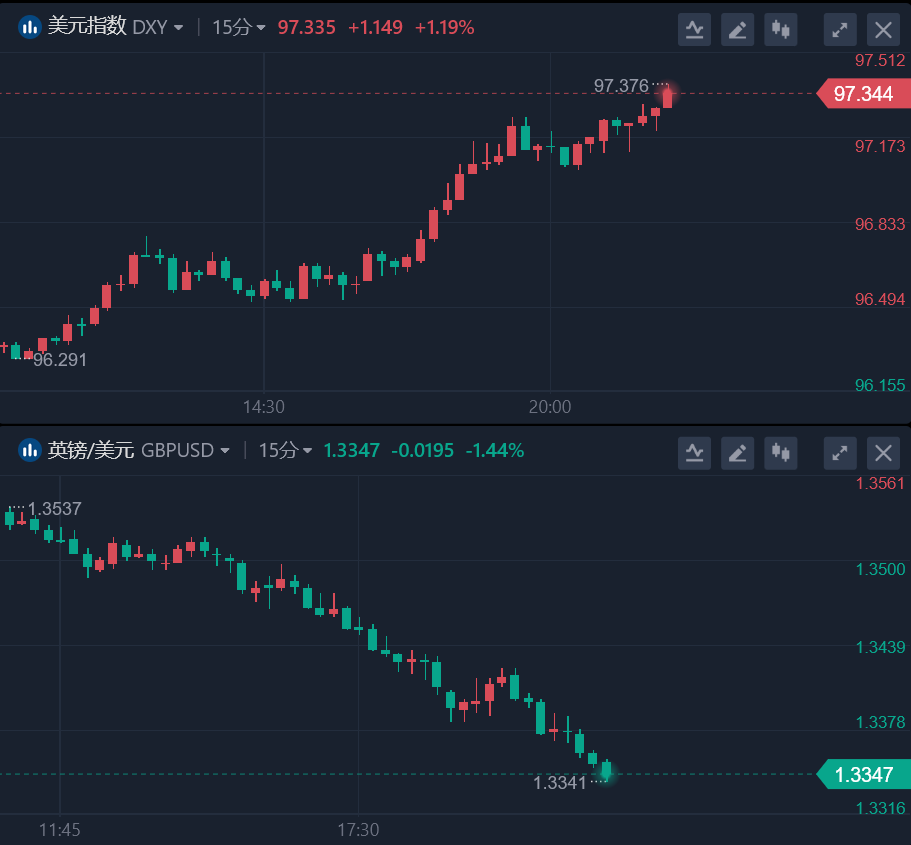Change candlestick chart type on DXY panel

[781, 29]
